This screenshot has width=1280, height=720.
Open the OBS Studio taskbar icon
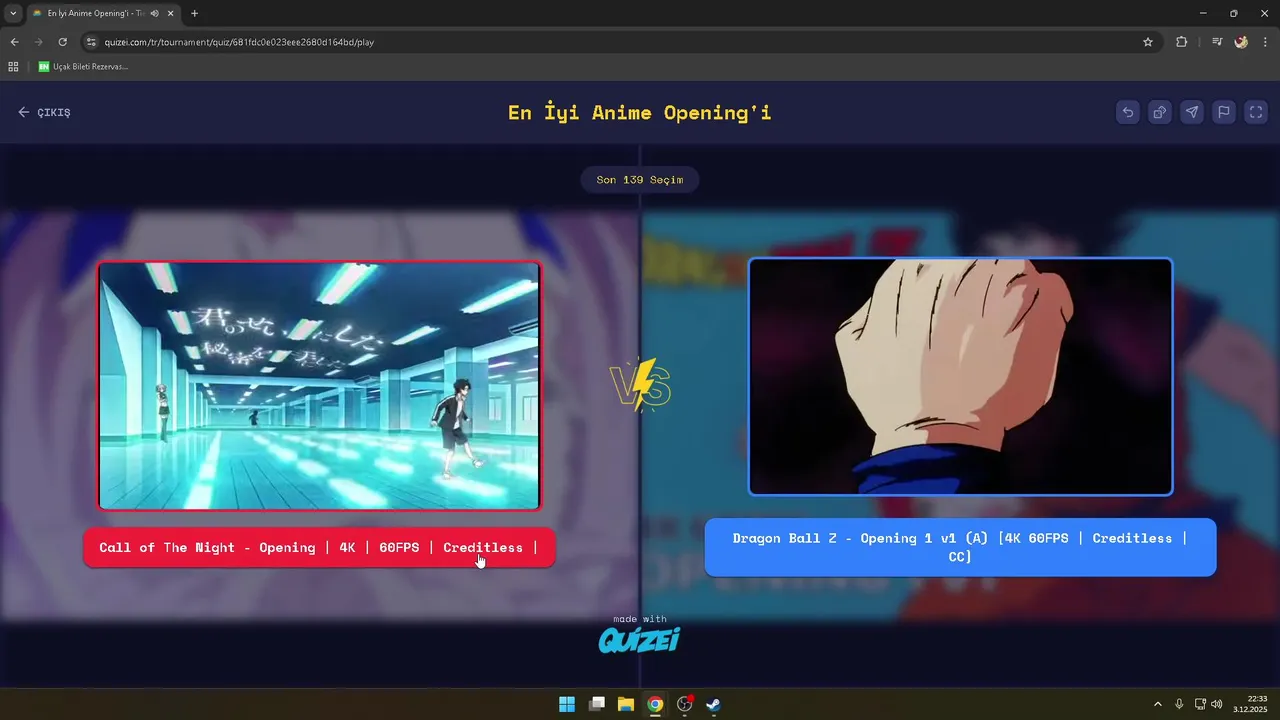click(x=685, y=704)
